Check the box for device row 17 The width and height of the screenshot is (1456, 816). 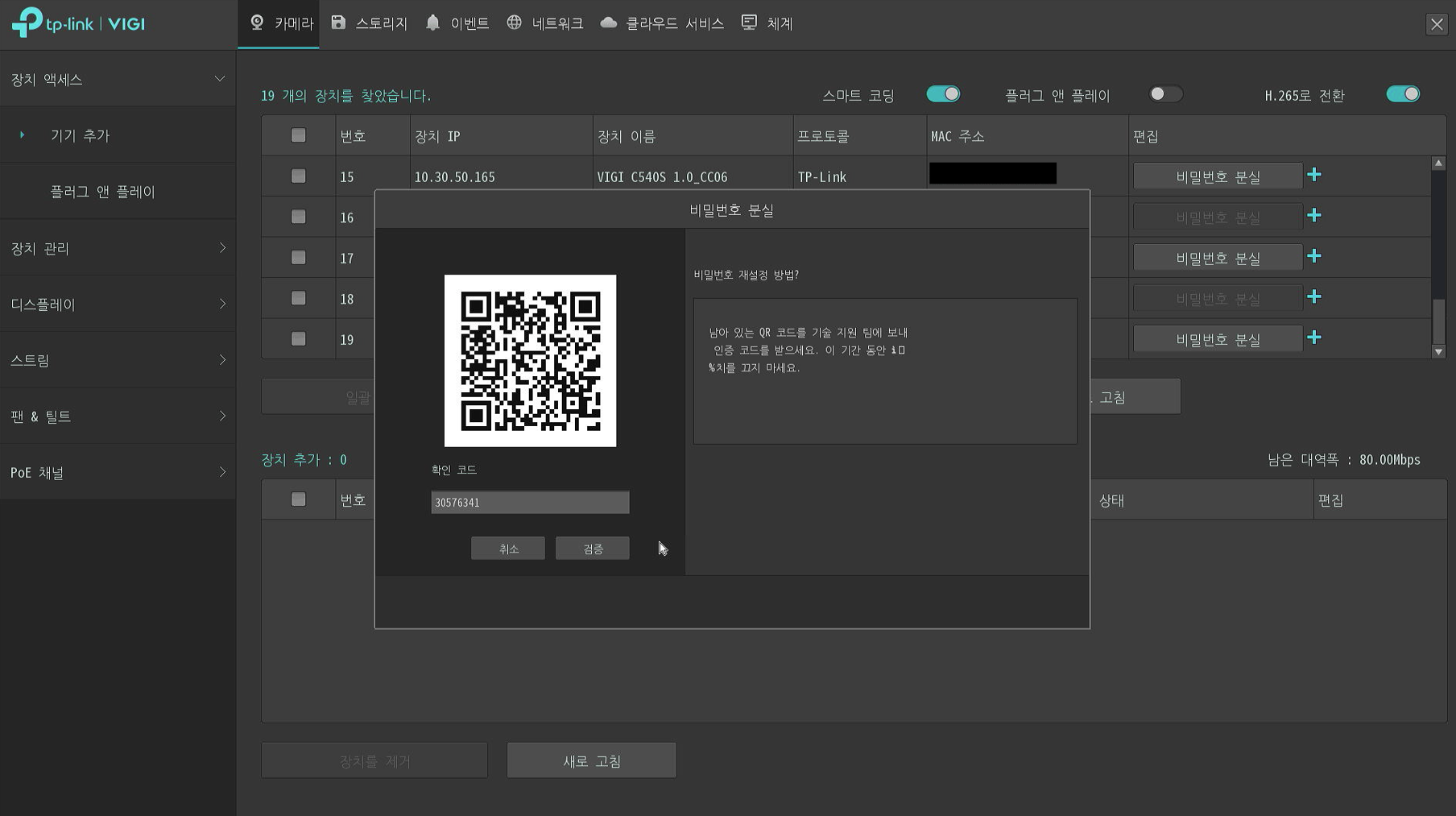point(299,257)
